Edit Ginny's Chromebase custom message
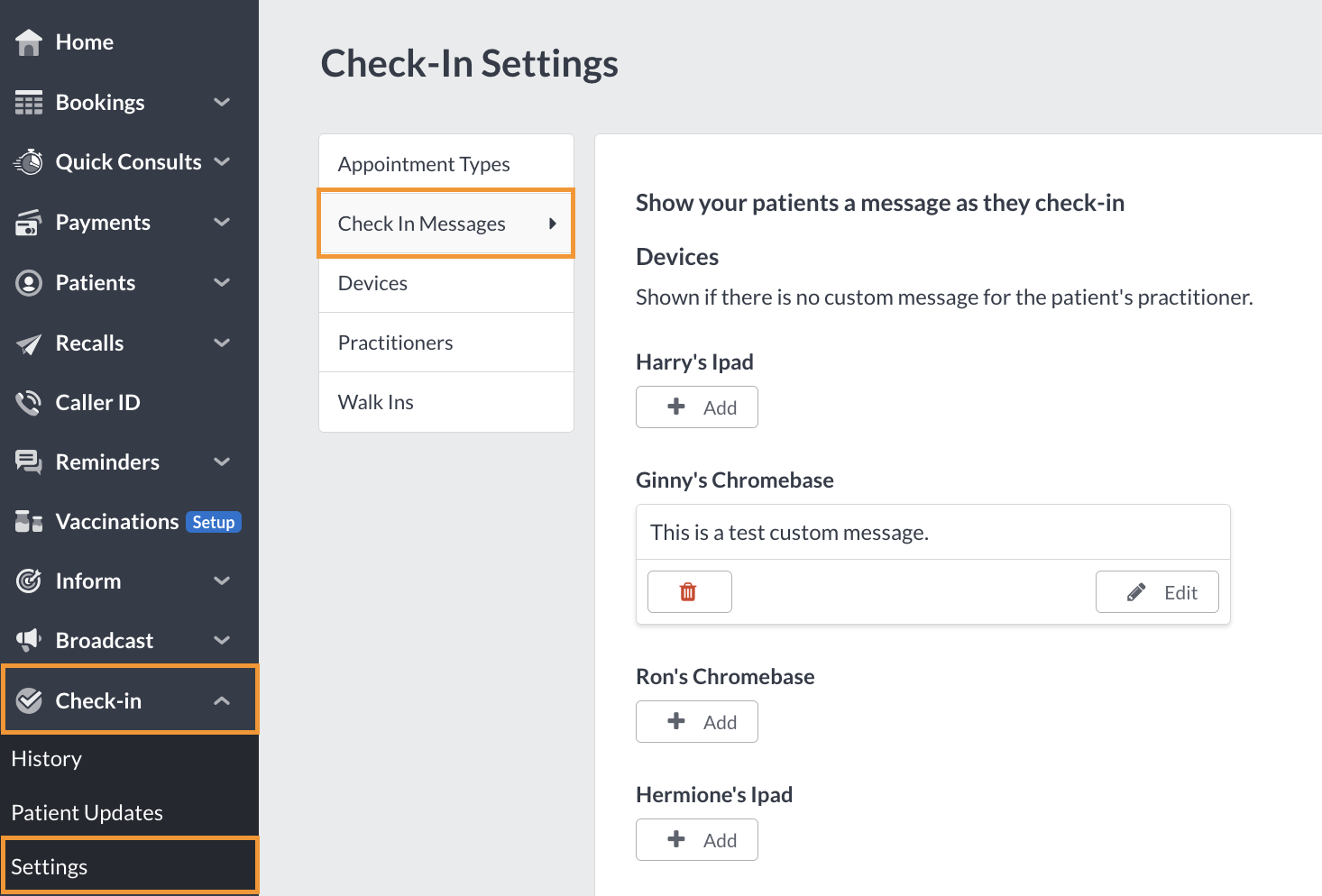1322x896 pixels. click(1157, 591)
